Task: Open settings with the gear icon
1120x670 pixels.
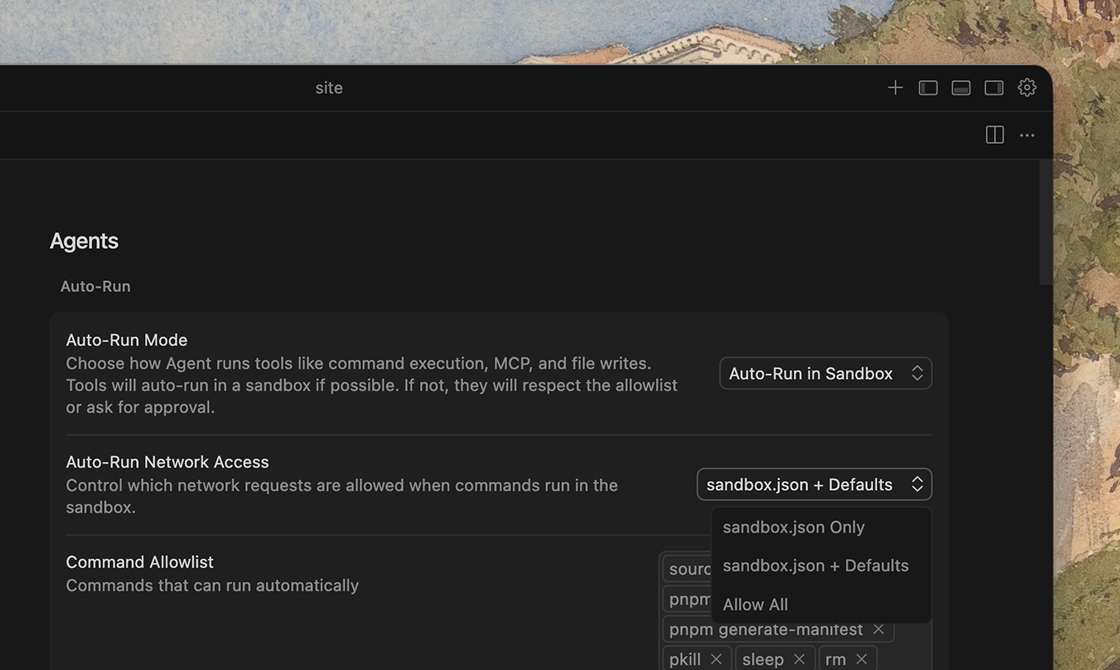Action: pyautogui.click(x=1027, y=88)
